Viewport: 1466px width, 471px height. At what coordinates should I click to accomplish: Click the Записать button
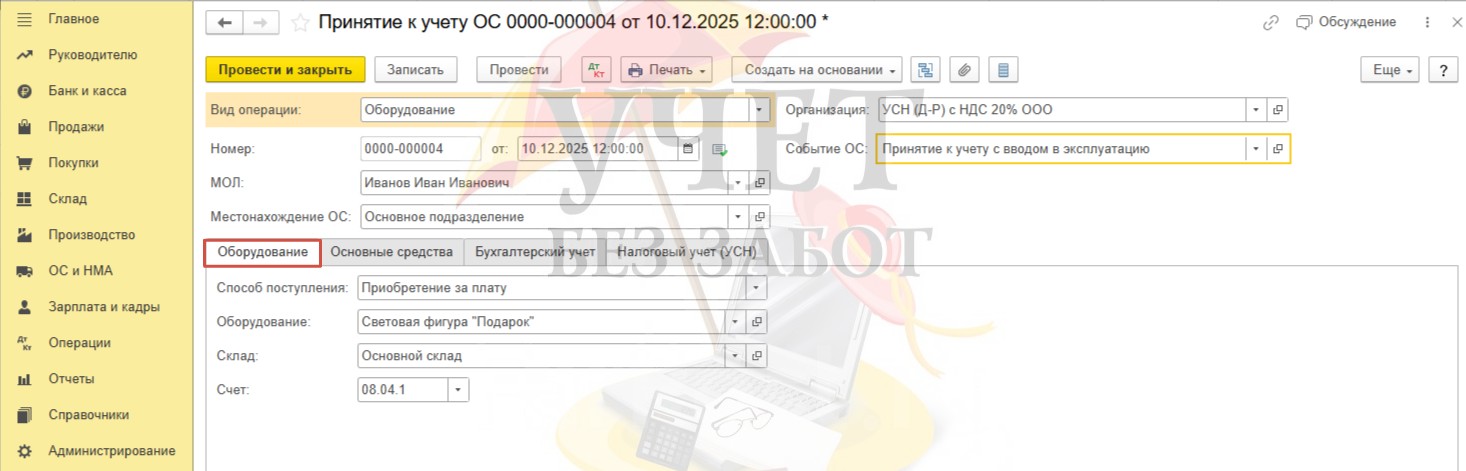[x=415, y=70]
